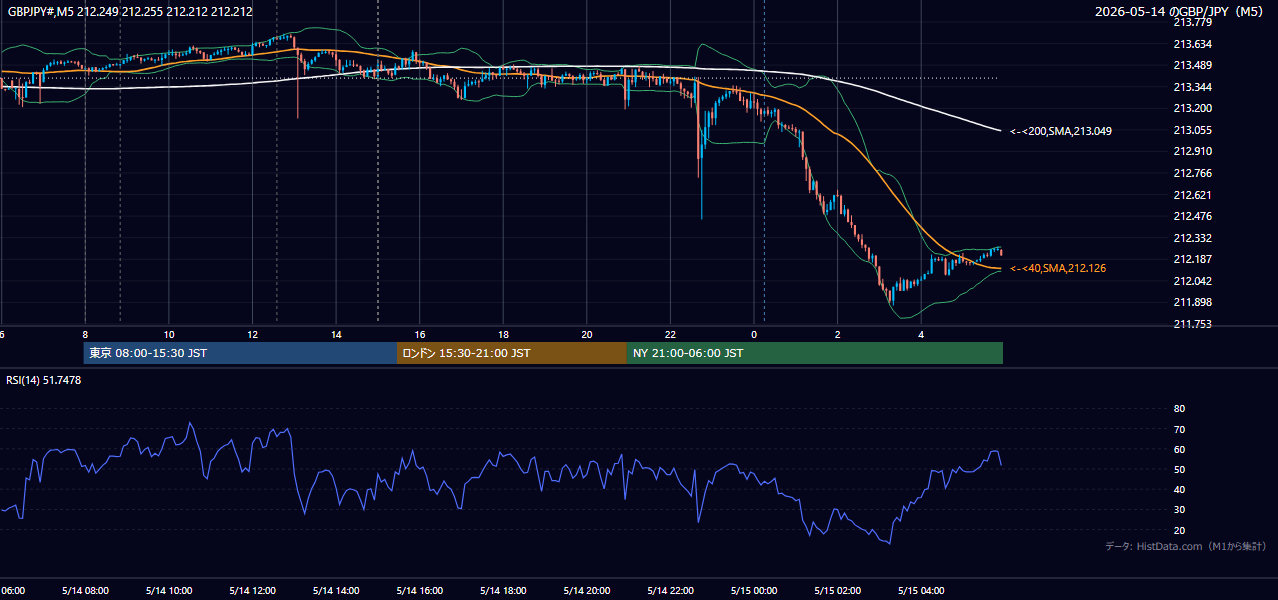Screen dimensions: 1278x600
Task: Click the '5/14 20:00' bottom time label
Action: pos(586,591)
